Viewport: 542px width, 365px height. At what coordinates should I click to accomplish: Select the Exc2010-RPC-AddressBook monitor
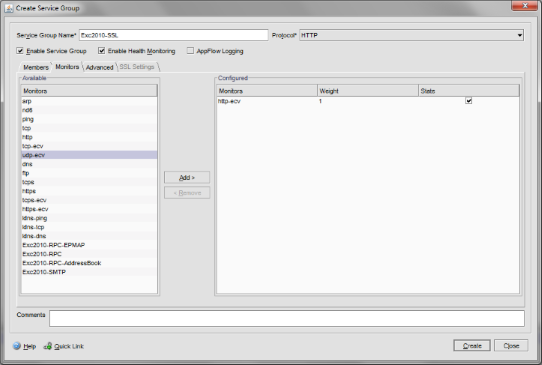pyautogui.click(x=89, y=263)
